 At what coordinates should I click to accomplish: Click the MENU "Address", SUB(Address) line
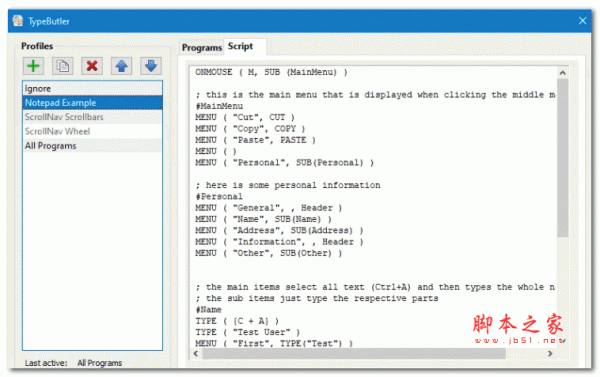point(279,230)
